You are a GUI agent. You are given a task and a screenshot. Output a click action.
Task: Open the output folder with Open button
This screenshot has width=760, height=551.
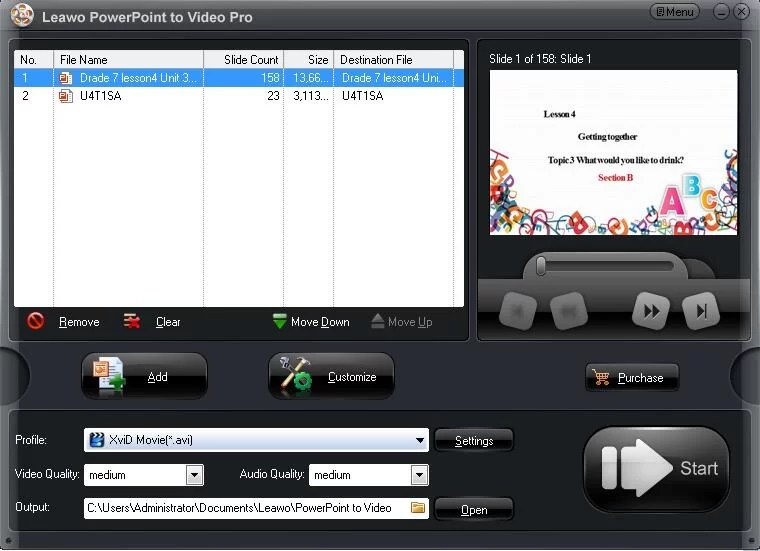click(474, 510)
